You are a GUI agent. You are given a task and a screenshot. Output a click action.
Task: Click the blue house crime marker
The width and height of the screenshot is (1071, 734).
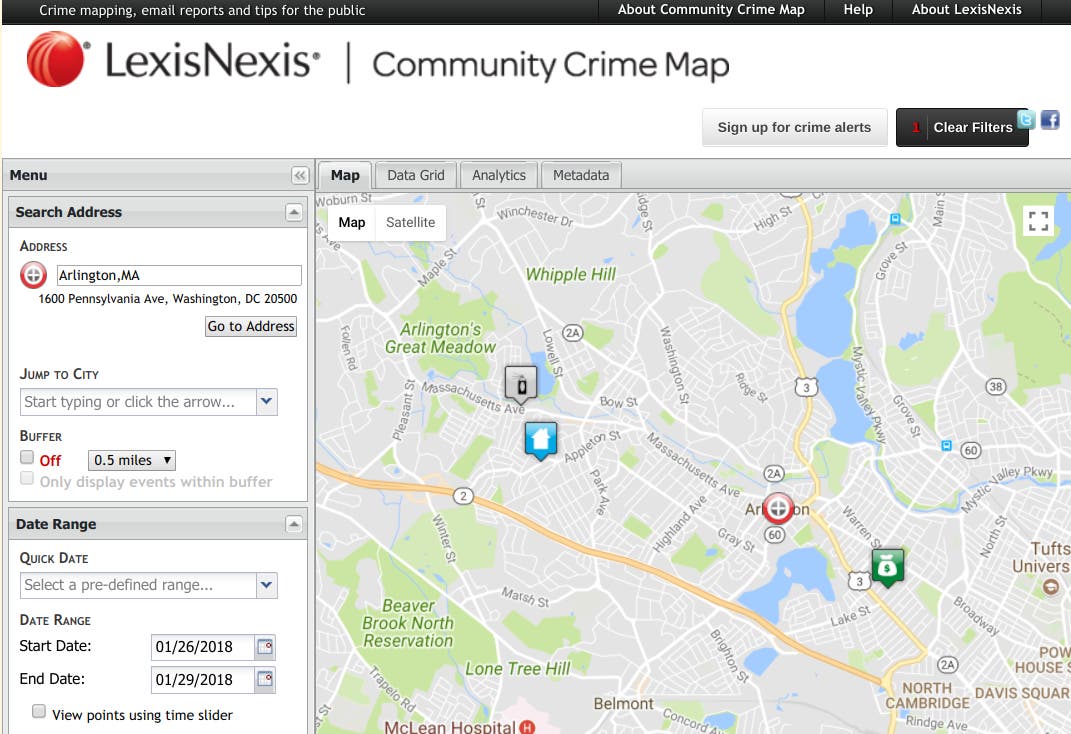(540, 439)
